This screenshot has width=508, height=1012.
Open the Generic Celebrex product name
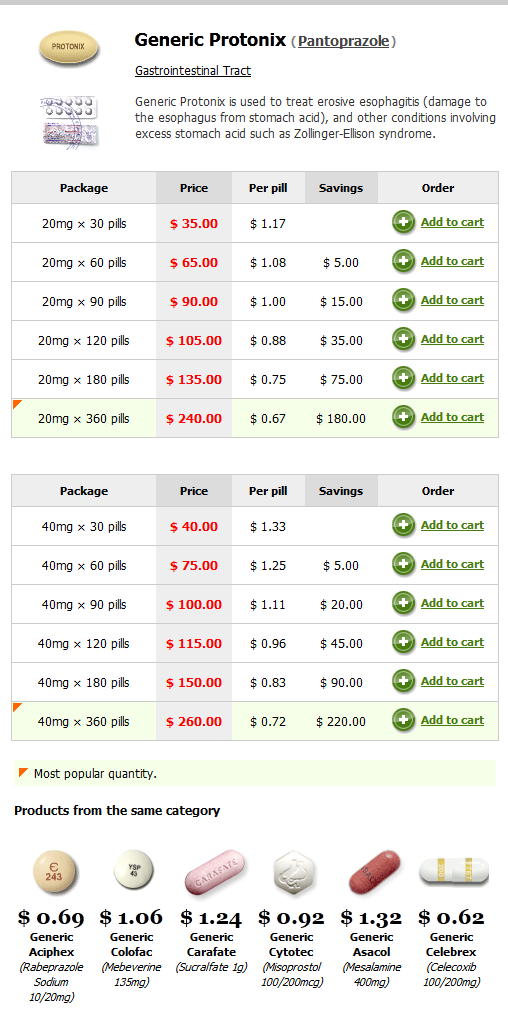tap(451, 944)
